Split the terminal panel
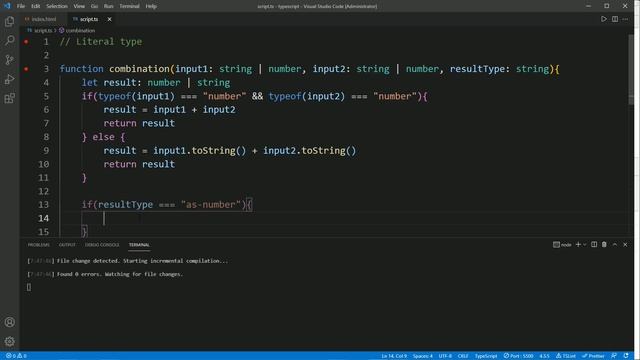Screen dimensions: 640x360 pyautogui.click(x=594, y=244)
